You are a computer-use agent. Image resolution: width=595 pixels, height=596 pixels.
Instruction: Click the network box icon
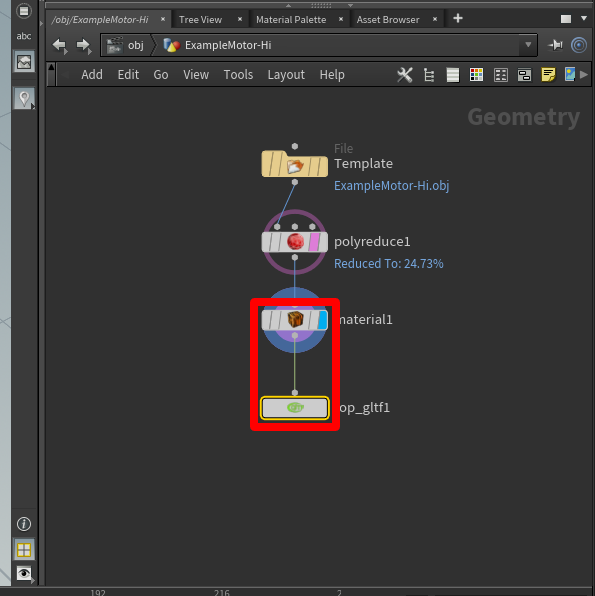(x=524, y=75)
